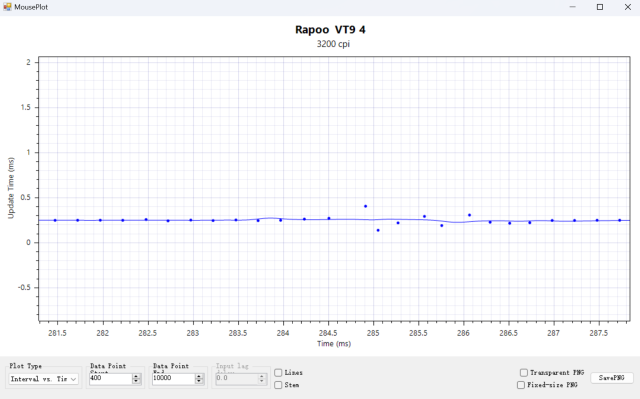Minimize the MousePlot window
Viewport: 640px width, 399px height.
573,7
